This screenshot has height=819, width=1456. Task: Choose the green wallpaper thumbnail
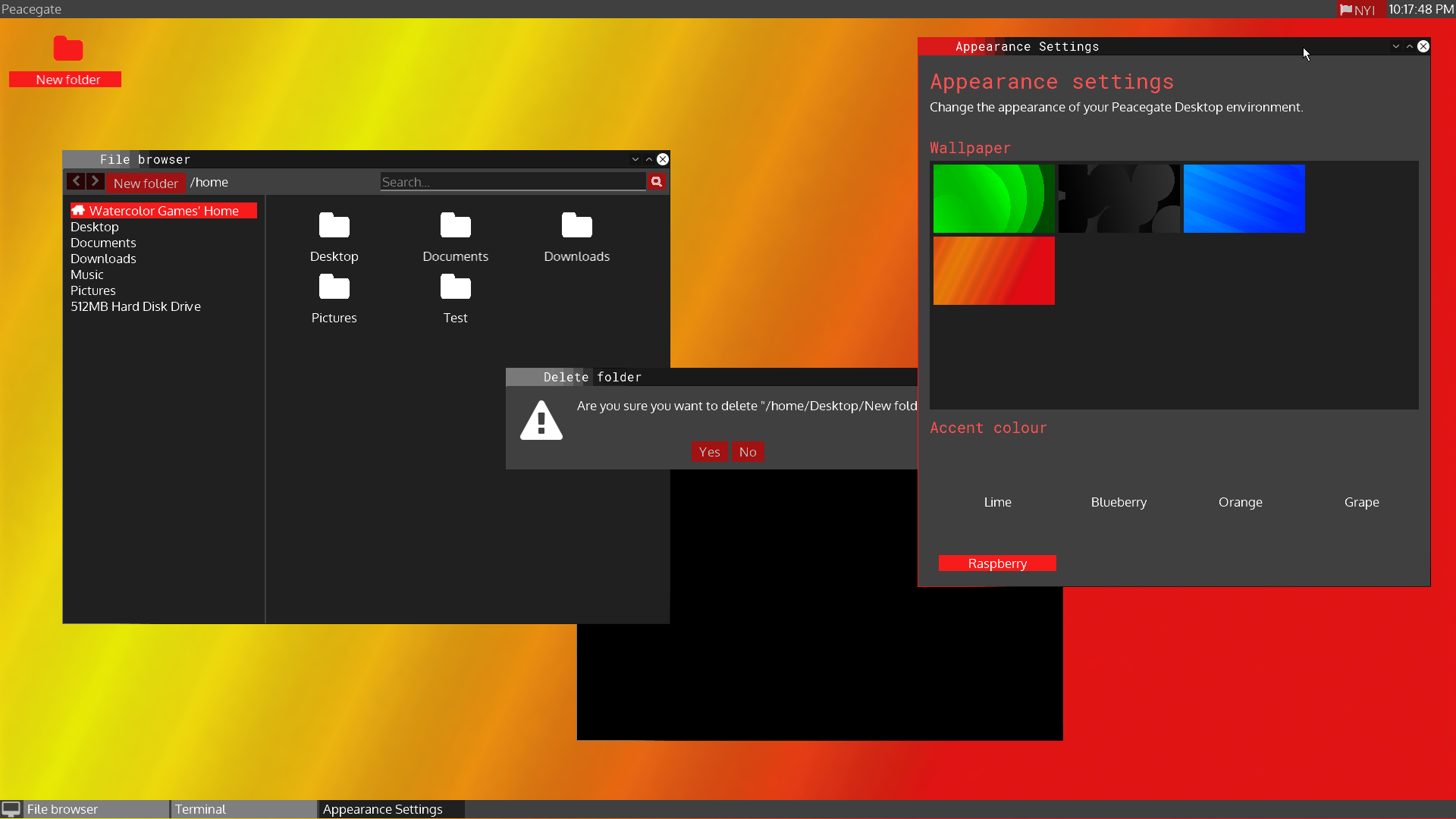(x=993, y=199)
